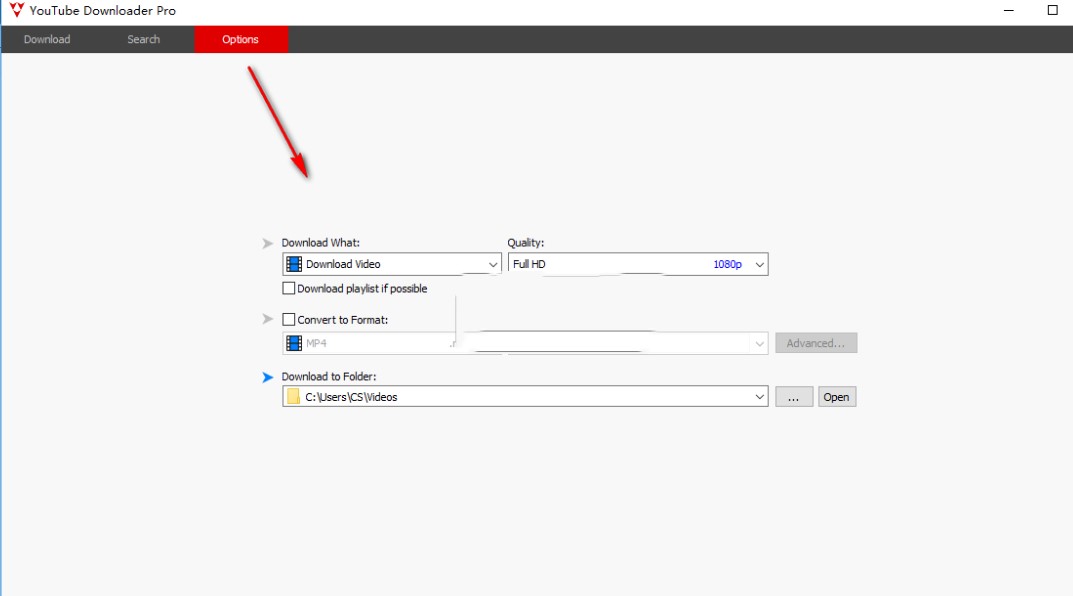Click the gray arrow beside Convert to Format

click(267, 319)
